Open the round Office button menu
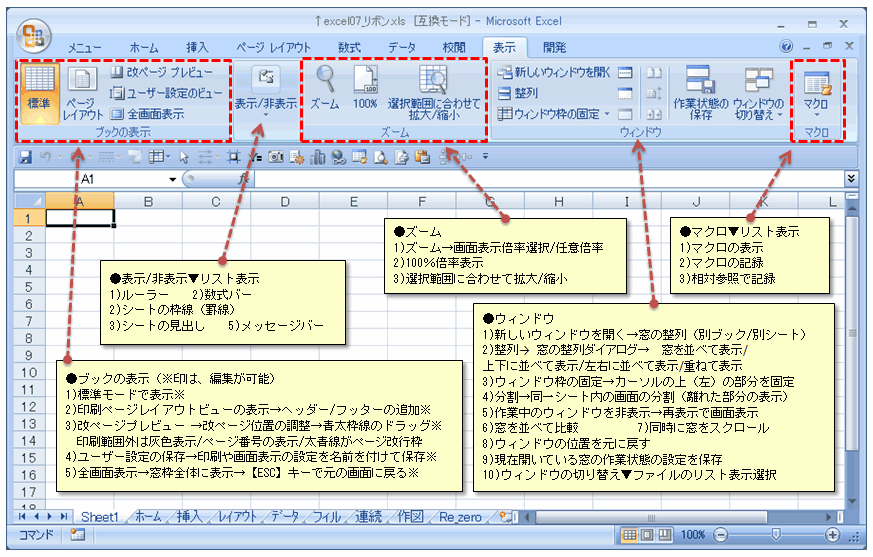 (34, 36)
